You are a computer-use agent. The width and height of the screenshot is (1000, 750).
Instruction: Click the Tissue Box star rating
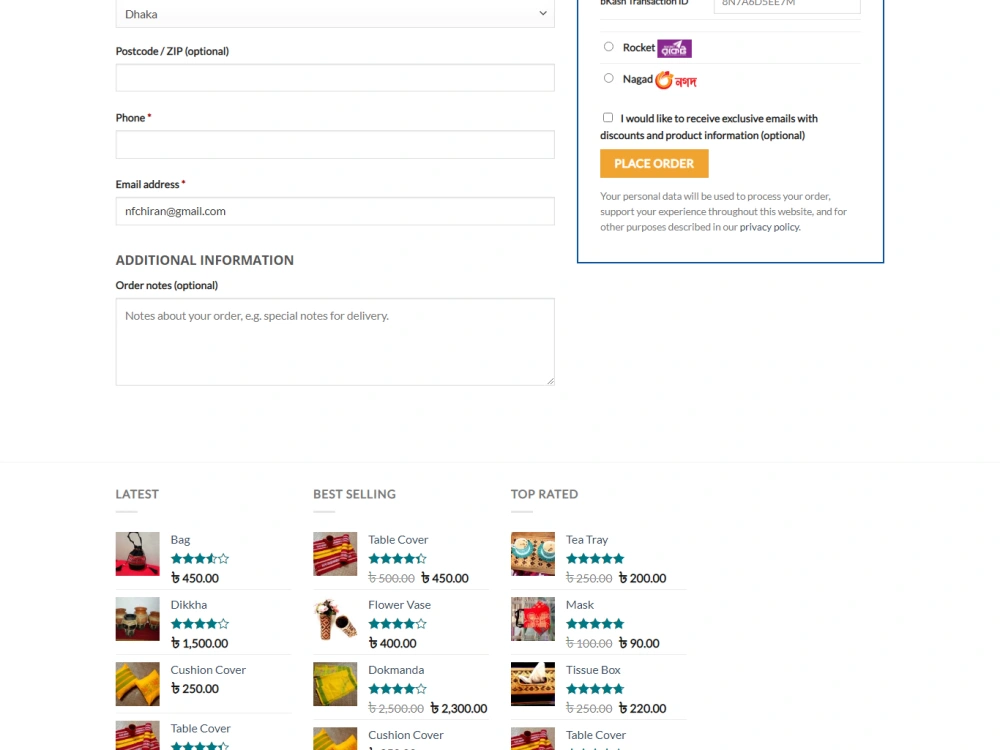point(595,689)
